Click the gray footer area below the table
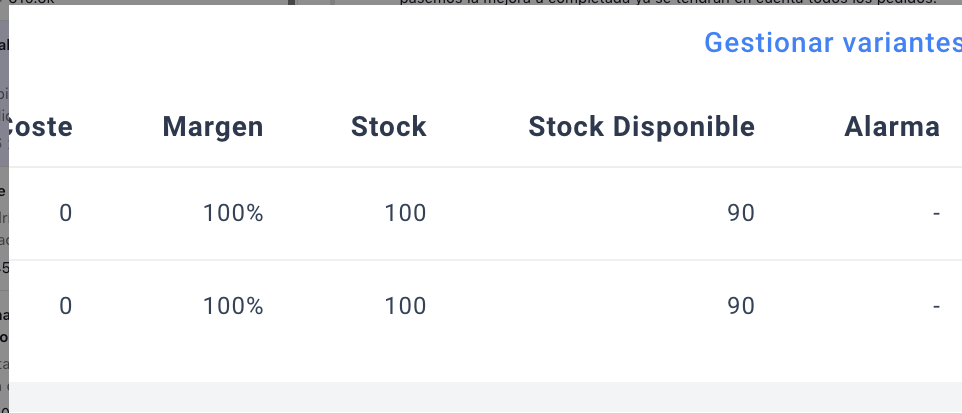The image size is (962, 413). click(x=480, y=396)
